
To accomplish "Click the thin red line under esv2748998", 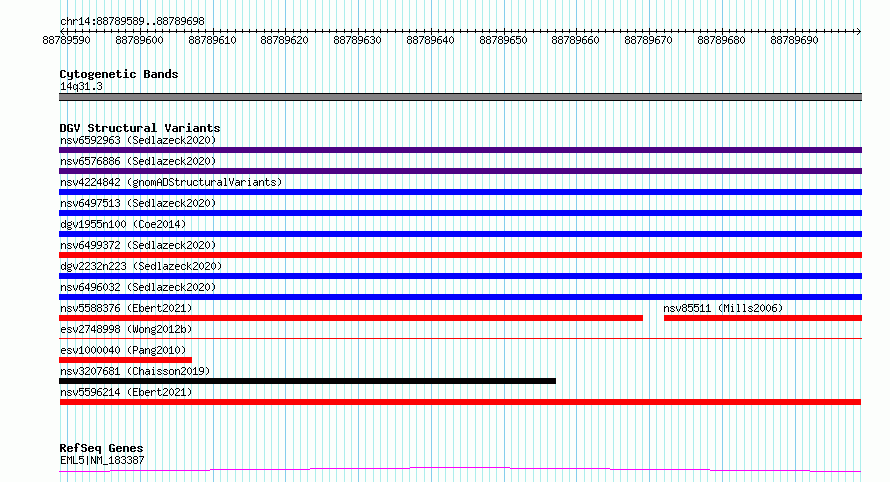I will click(460, 338).
